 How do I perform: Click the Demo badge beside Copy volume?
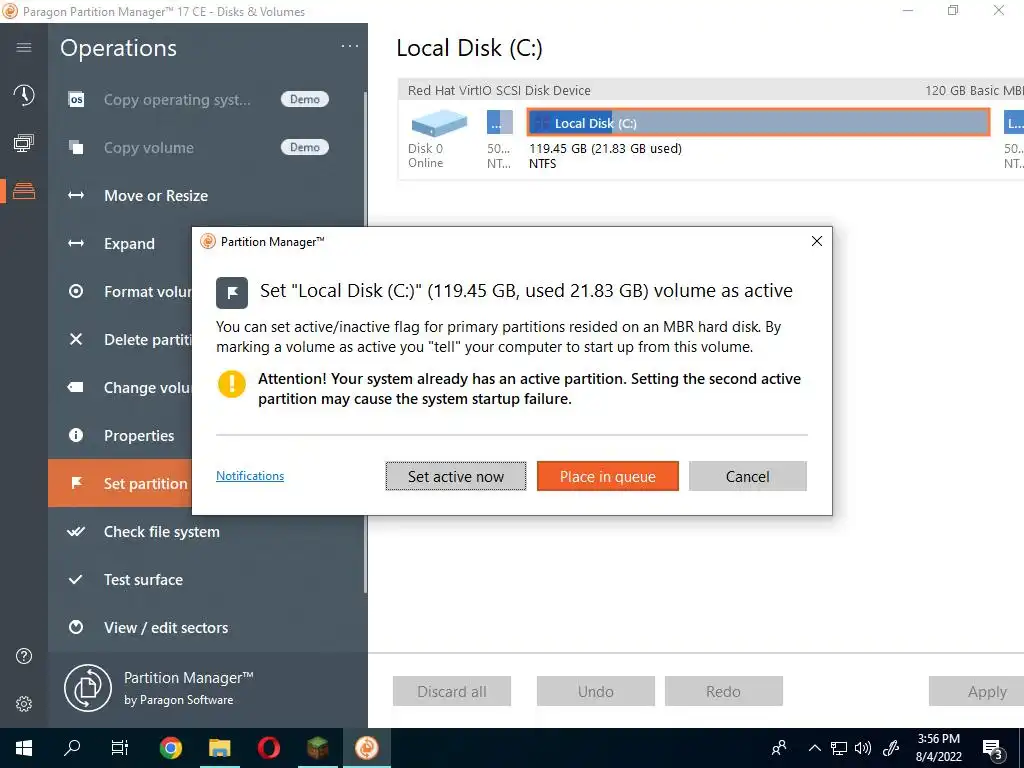305,147
